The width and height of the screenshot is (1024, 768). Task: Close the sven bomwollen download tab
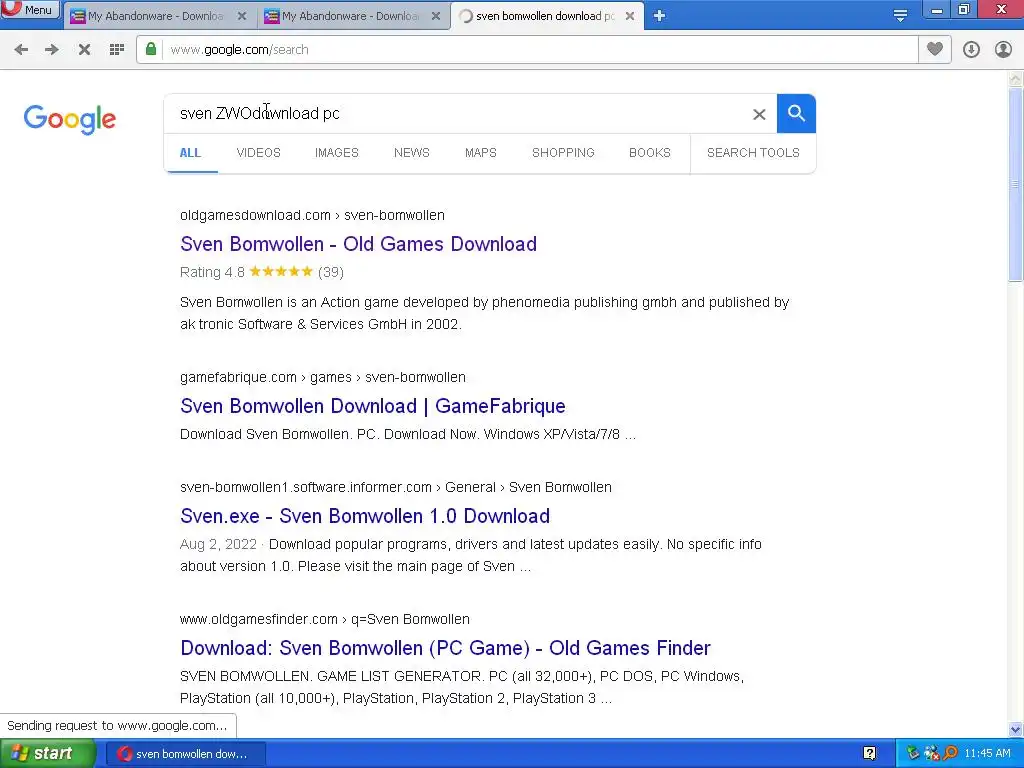pos(630,16)
